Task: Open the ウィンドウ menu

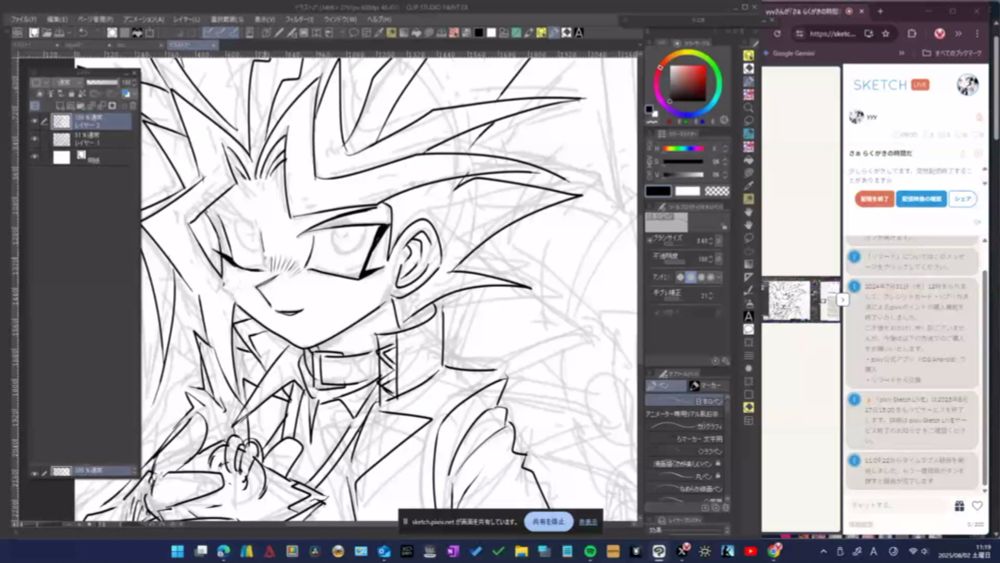Action: (x=339, y=20)
